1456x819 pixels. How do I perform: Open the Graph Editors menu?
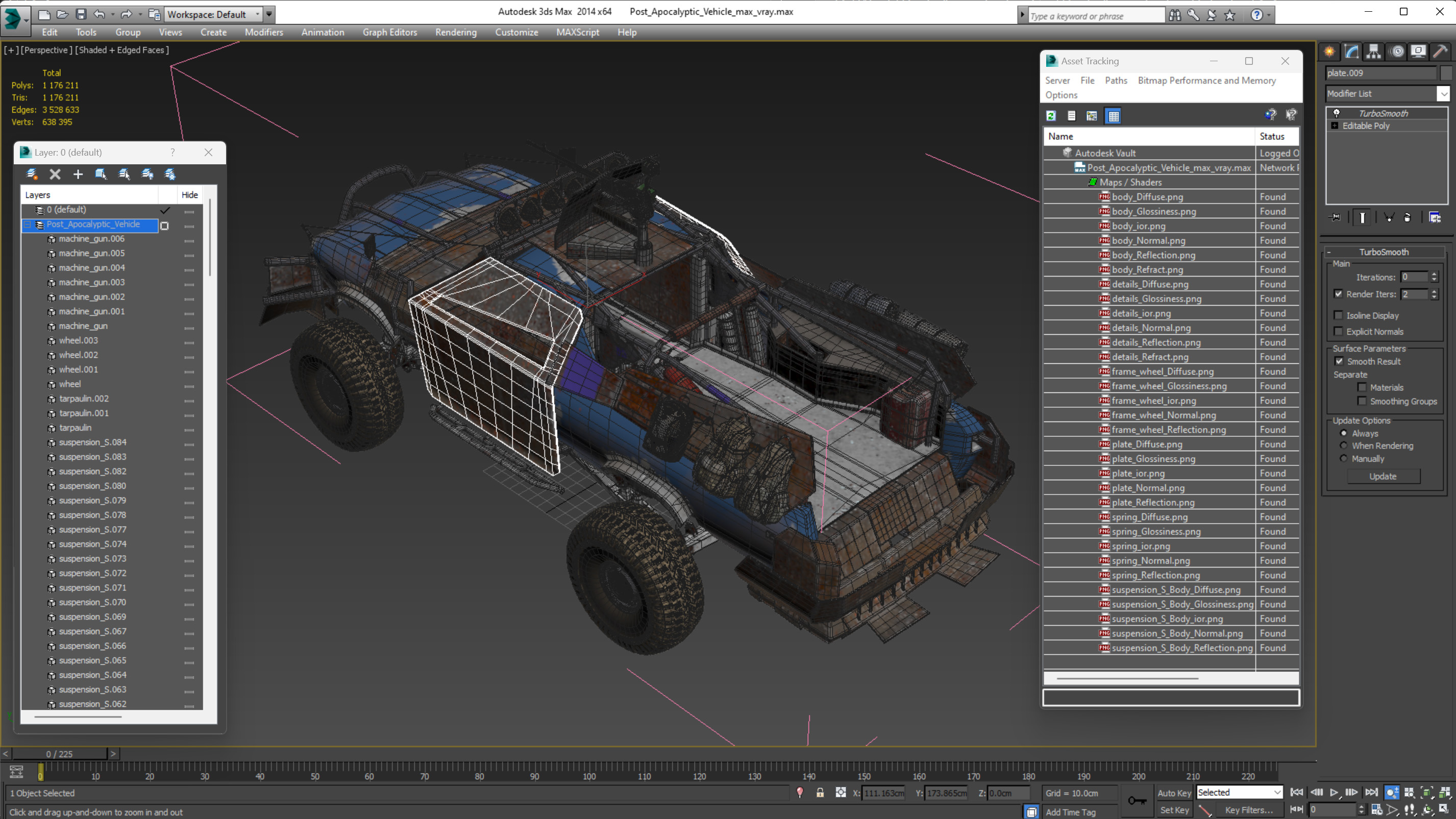tap(389, 32)
